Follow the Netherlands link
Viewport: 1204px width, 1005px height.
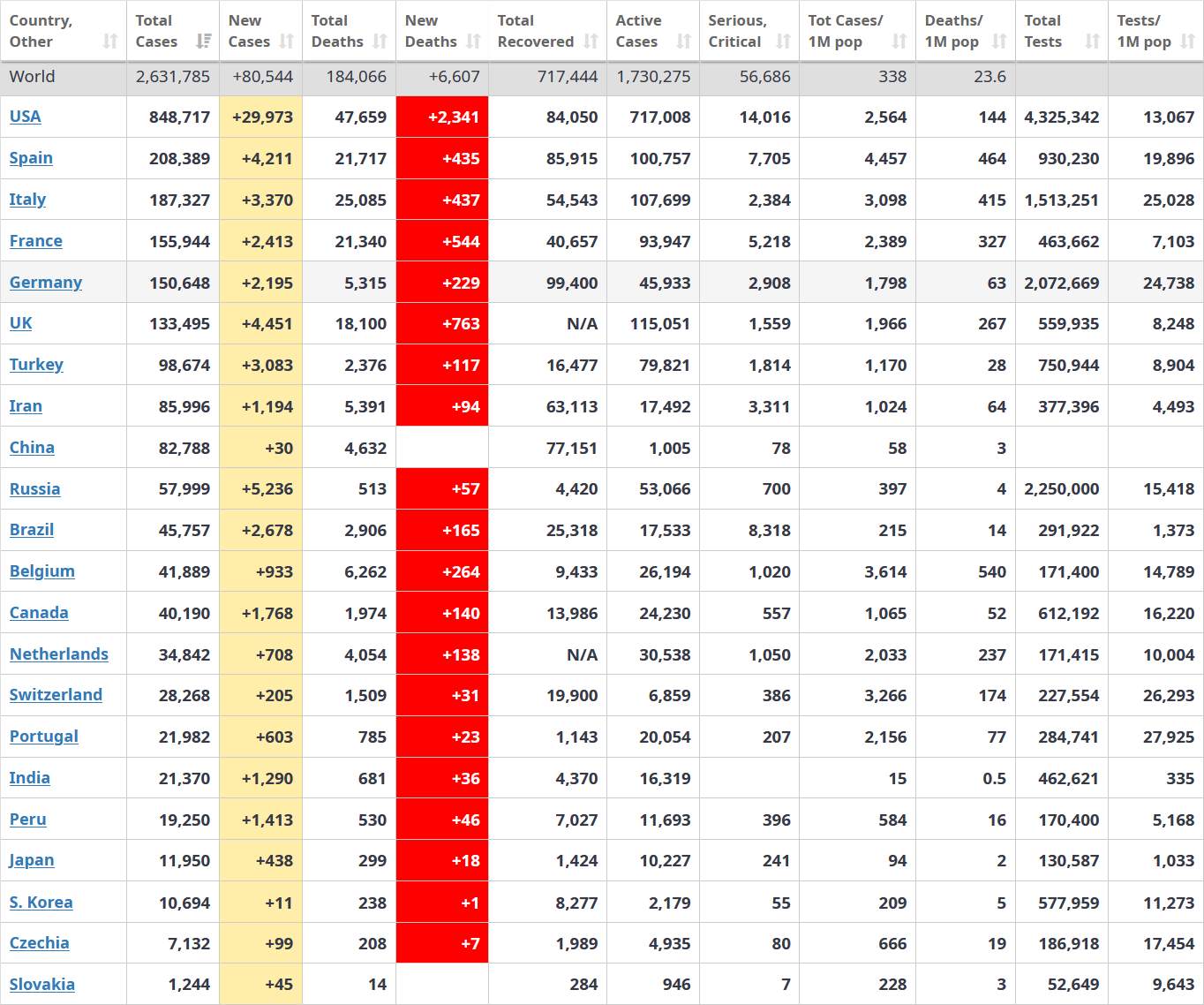coord(59,654)
